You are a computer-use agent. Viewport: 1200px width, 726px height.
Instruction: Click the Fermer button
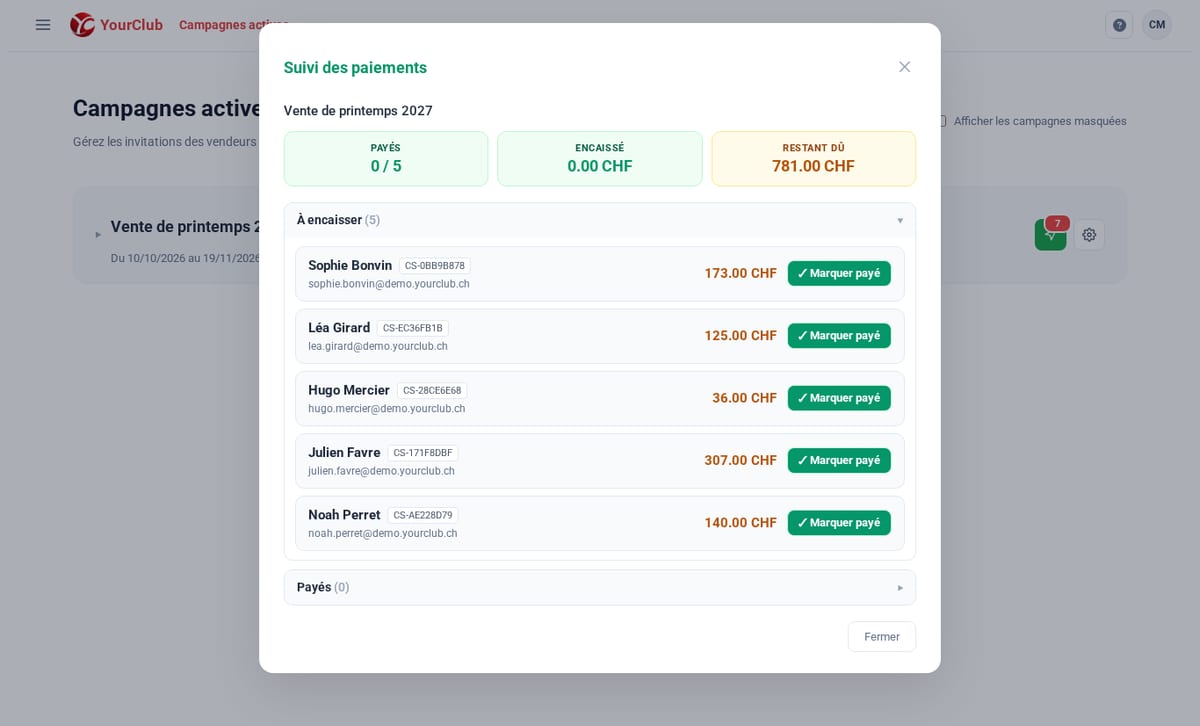click(882, 637)
